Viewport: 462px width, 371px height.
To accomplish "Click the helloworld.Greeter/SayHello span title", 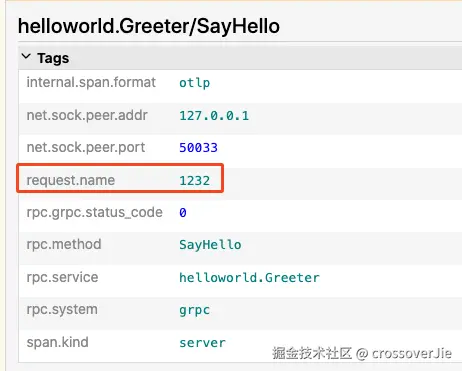I will coord(149,26).
